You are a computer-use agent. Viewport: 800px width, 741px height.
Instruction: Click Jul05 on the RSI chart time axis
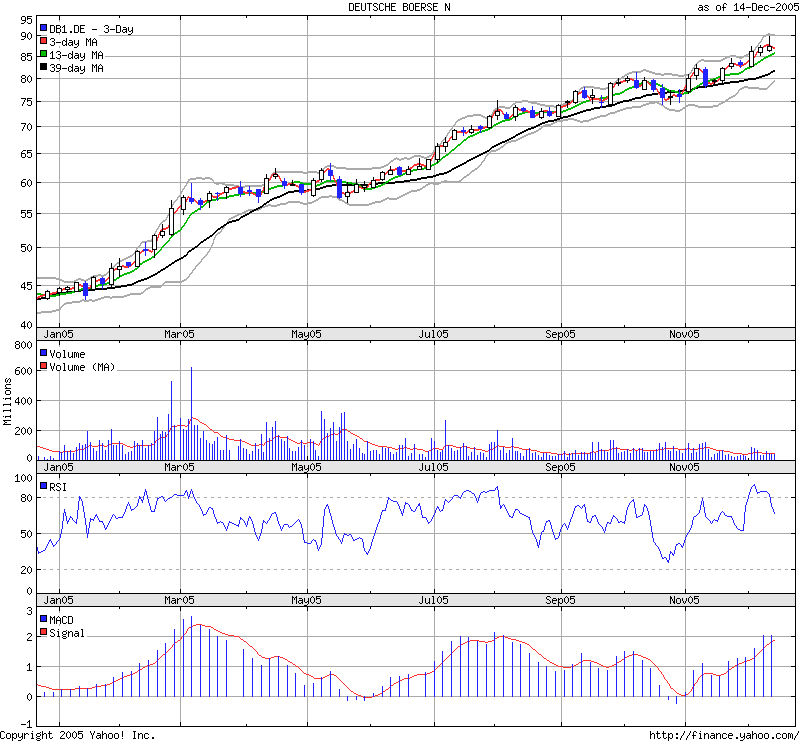tap(433, 600)
